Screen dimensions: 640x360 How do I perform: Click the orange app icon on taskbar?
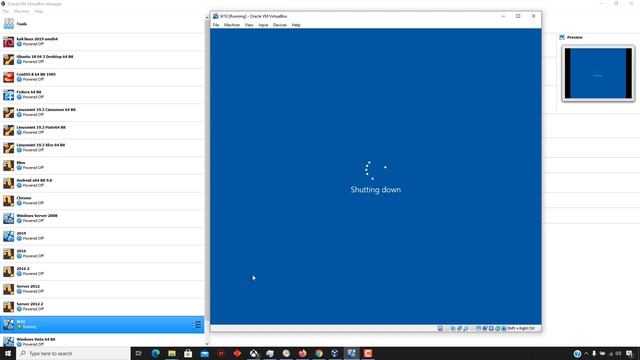coord(368,353)
